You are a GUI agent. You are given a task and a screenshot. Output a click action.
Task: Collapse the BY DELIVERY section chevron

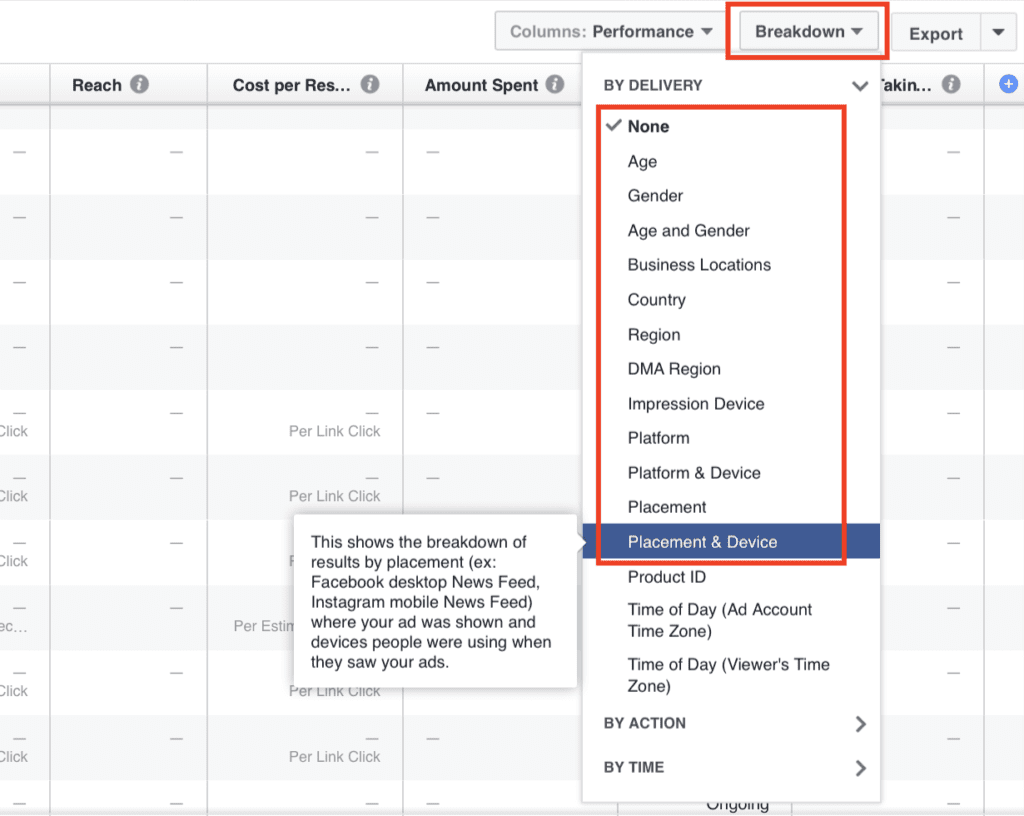point(860,86)
